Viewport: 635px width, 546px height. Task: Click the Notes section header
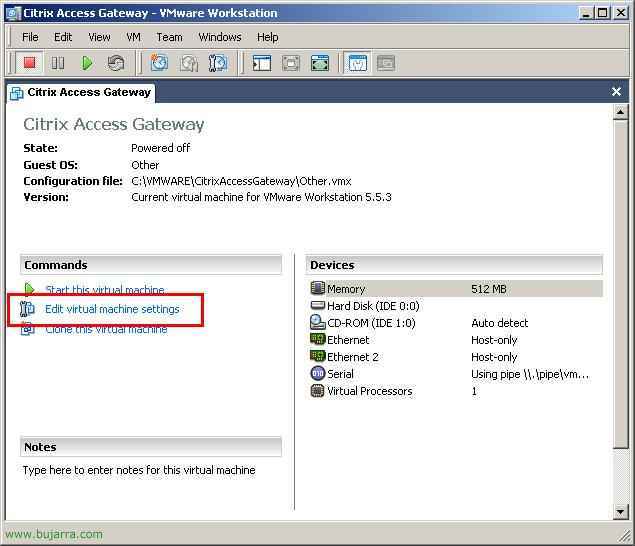pyautogui.click(x=151, y=447)
